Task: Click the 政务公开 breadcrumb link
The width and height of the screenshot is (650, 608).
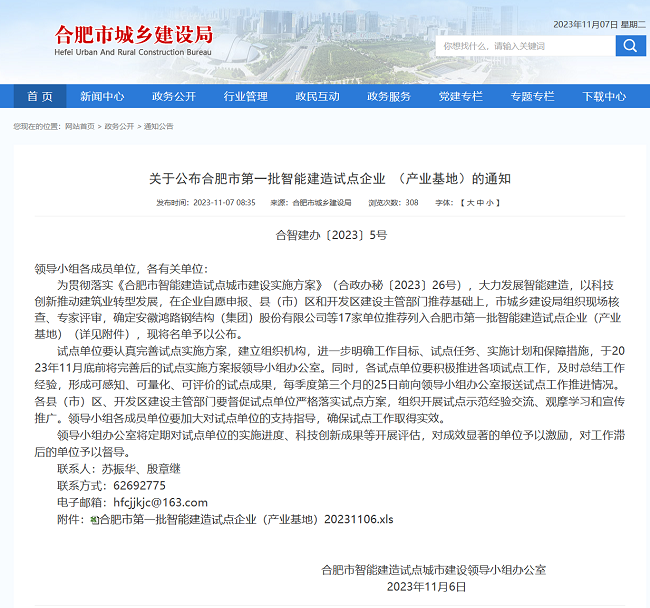Action: click(119, 127)
